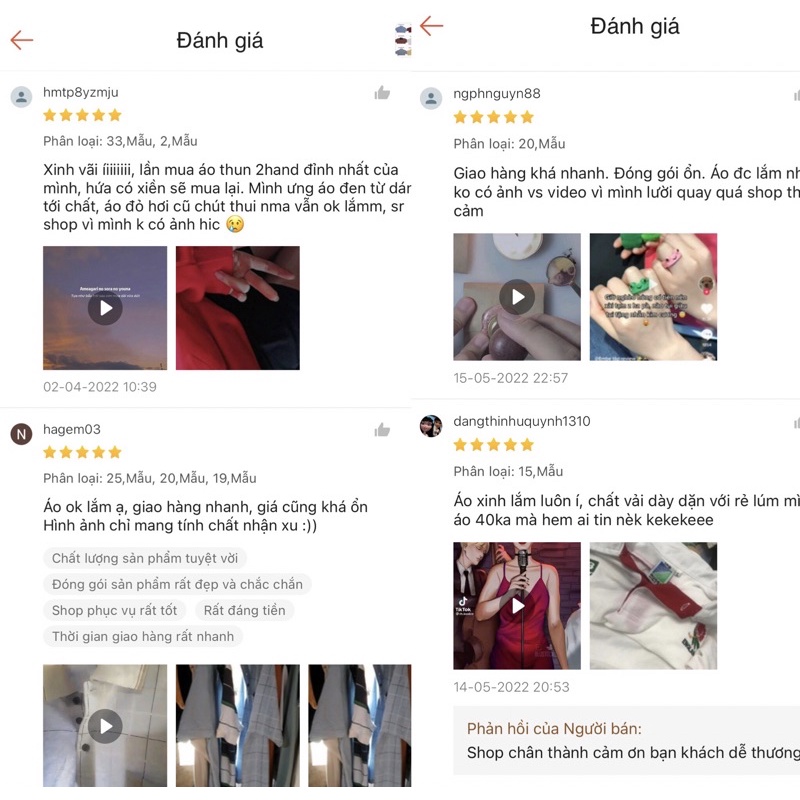Open the frog rings hand photo
Screen dimensions: 800x800
(653, 297)
